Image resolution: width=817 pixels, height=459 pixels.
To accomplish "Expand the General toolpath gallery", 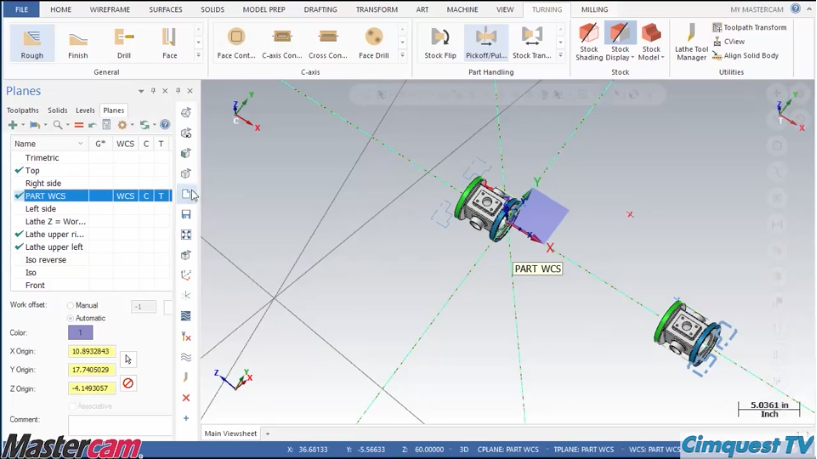I will (199, 55).
